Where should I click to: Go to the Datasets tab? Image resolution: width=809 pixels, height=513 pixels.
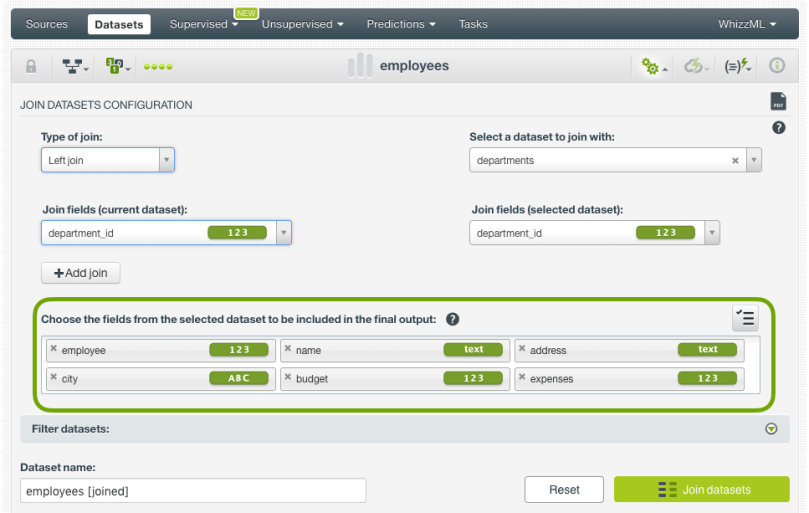pyautogui.click(x=119, y=24)
